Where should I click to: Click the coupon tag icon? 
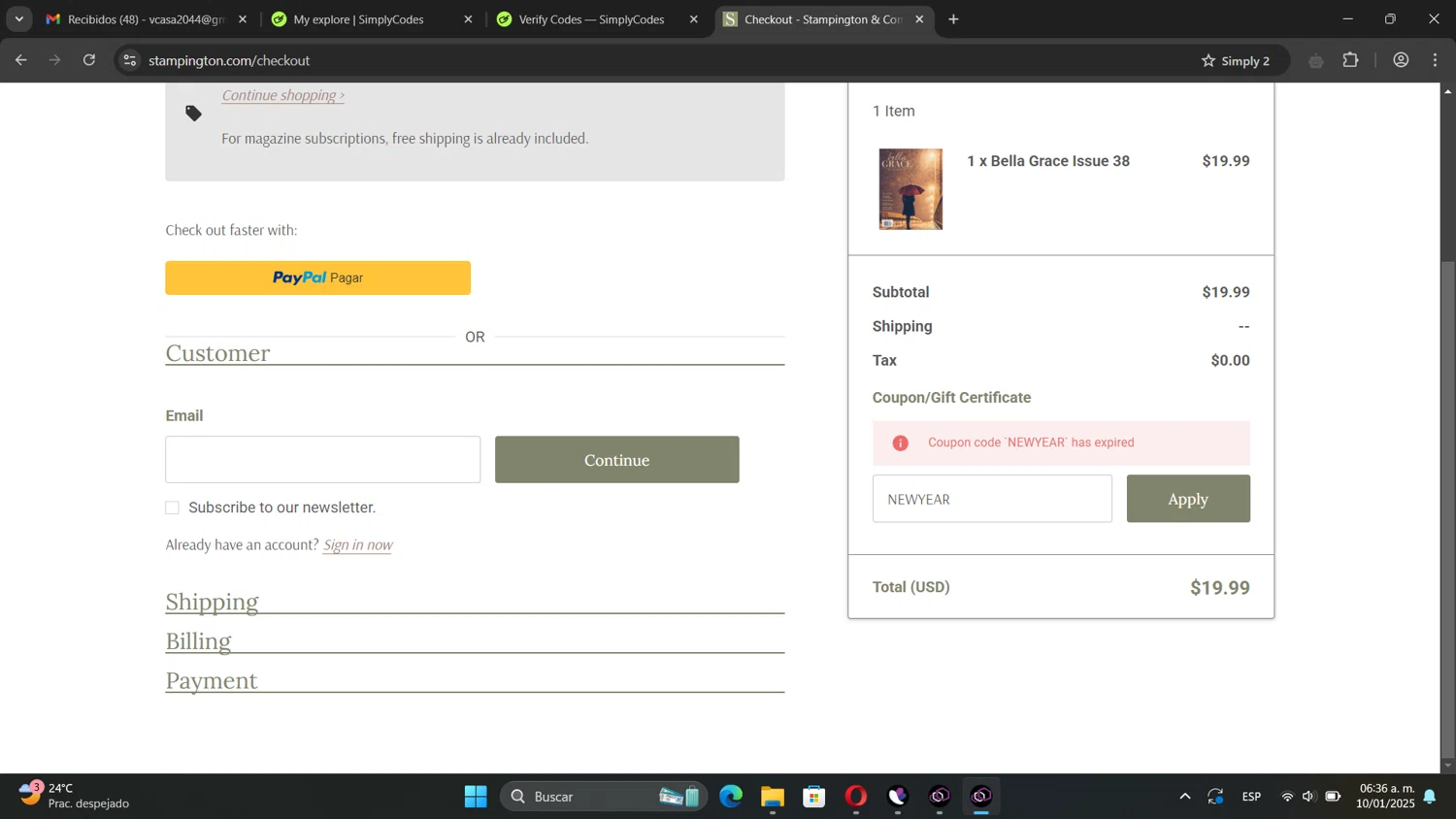pos(193,114)
